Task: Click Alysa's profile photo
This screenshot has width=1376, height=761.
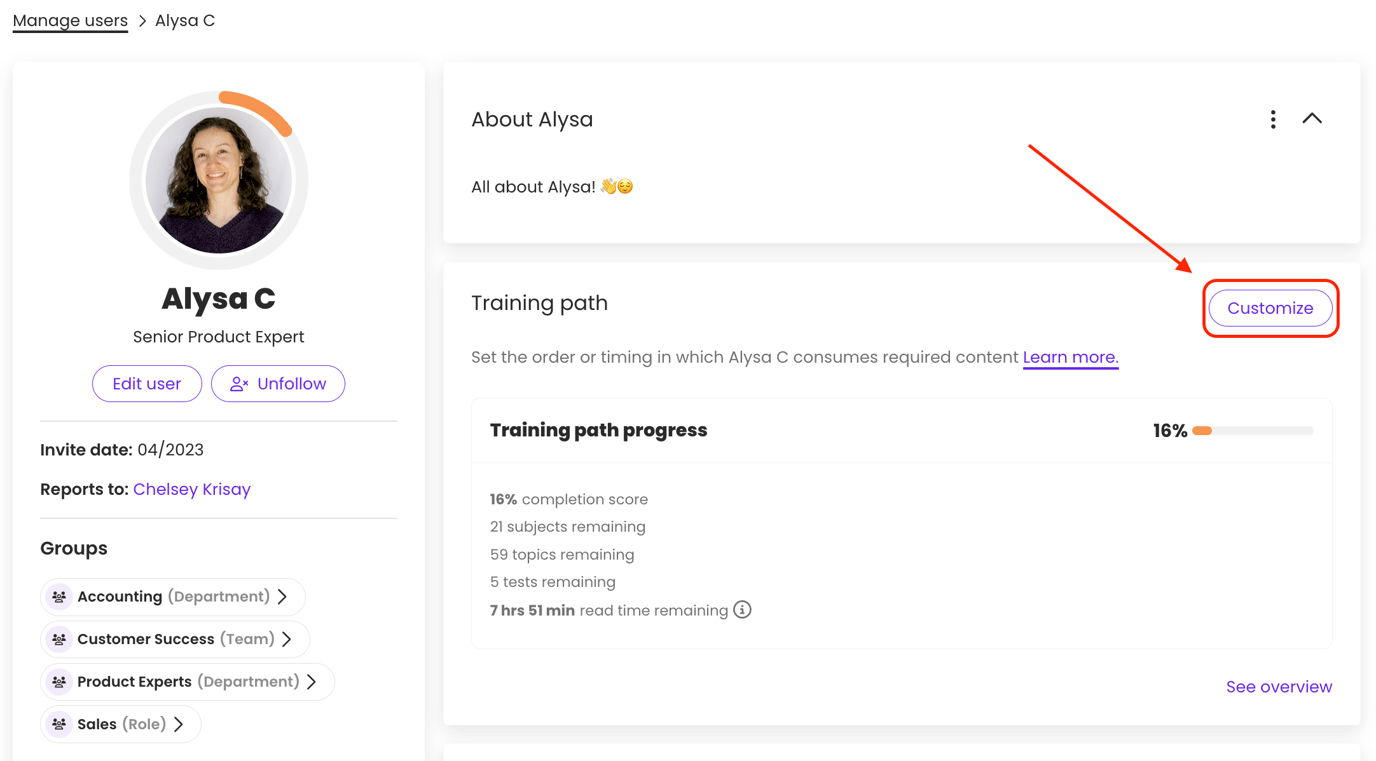Action: coord(219,181)
